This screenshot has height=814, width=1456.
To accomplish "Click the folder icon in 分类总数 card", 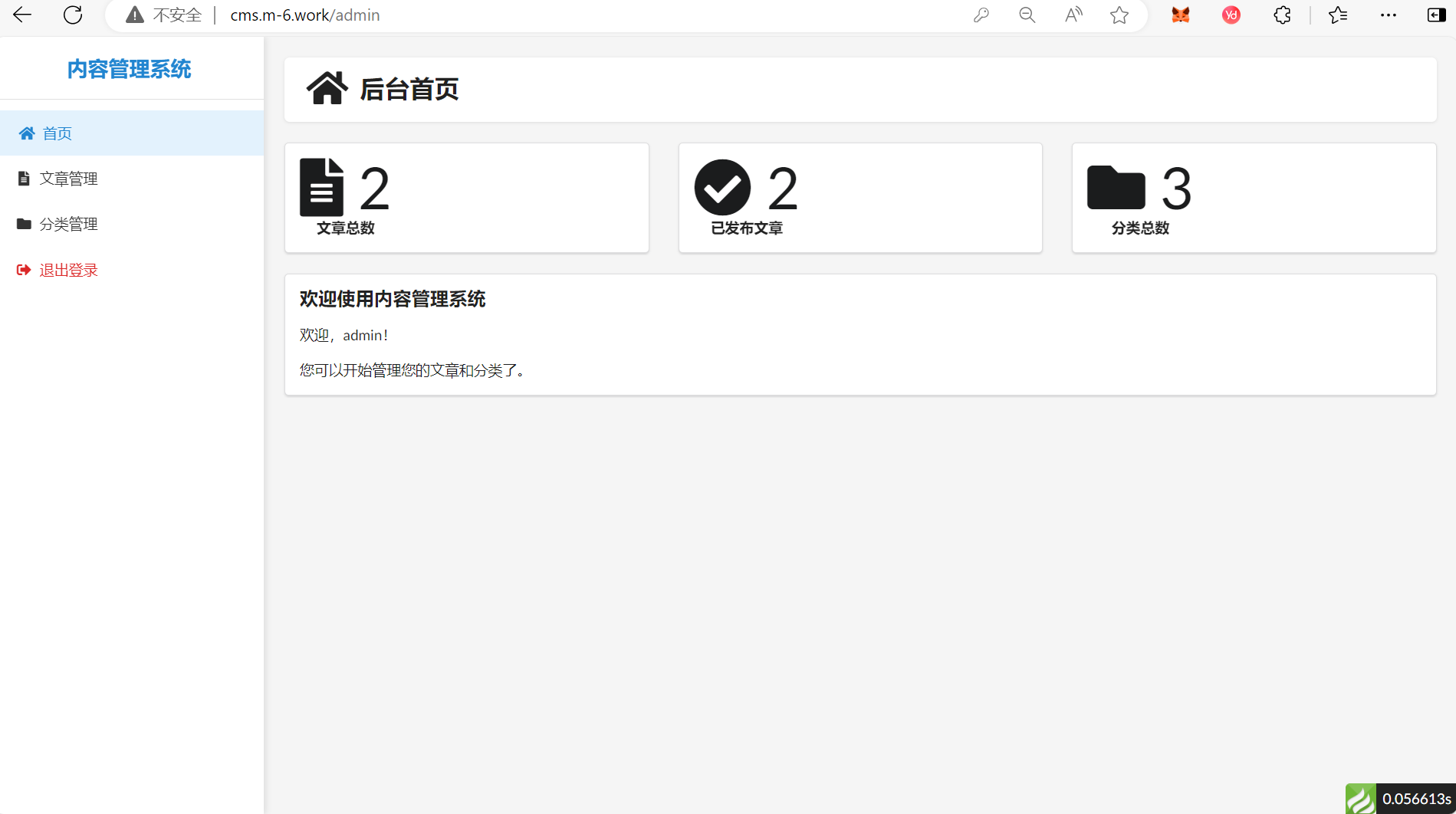I will click(x=1116, y=188).
